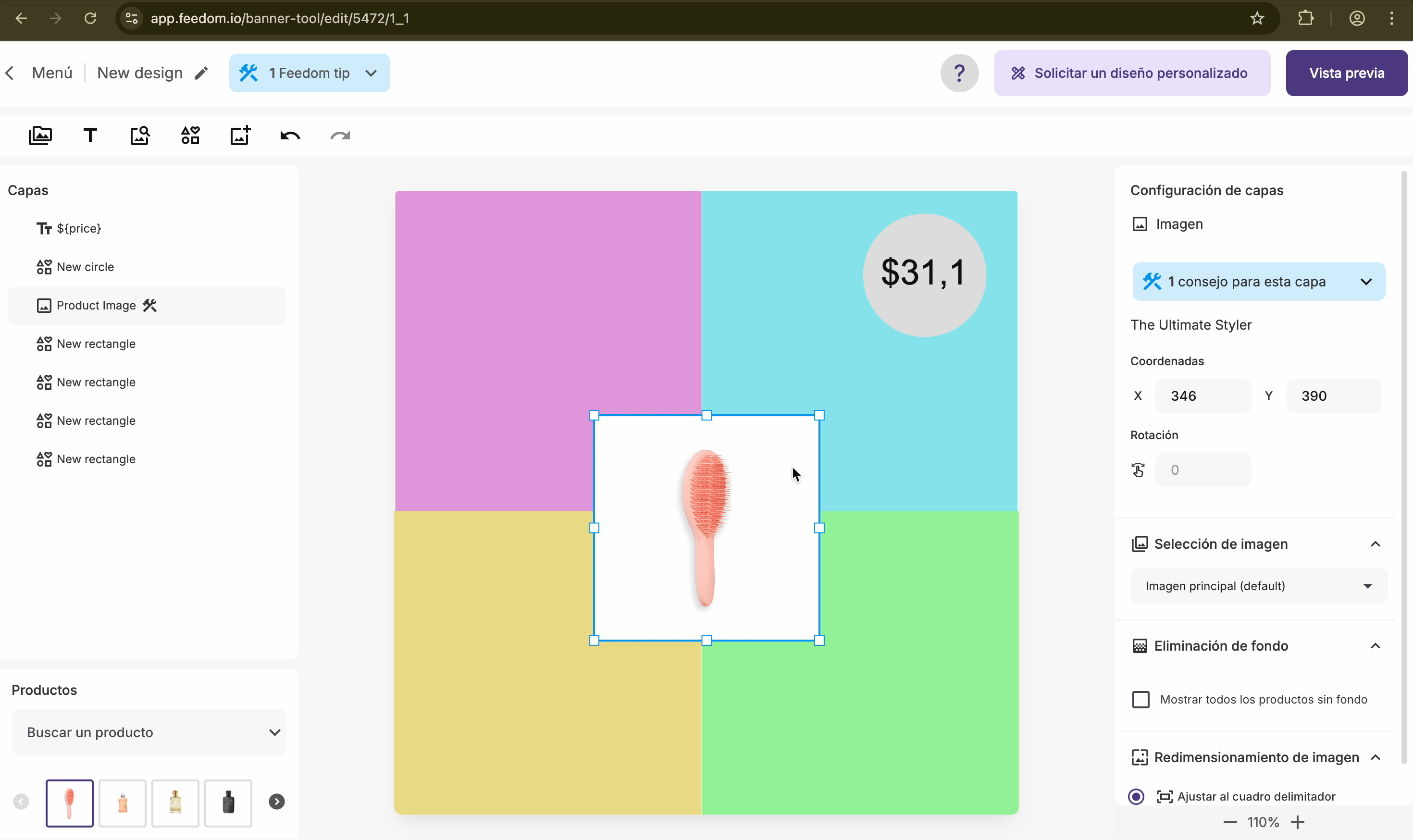Open the Buscar un producto dropdown

click(x=149, y=732)
